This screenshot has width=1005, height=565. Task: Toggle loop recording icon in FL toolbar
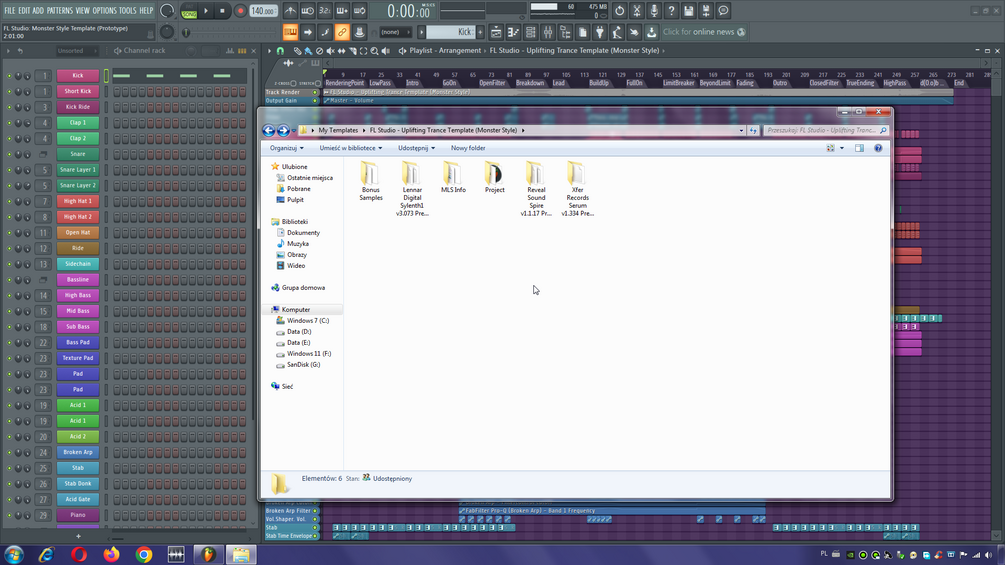(360, 11)
